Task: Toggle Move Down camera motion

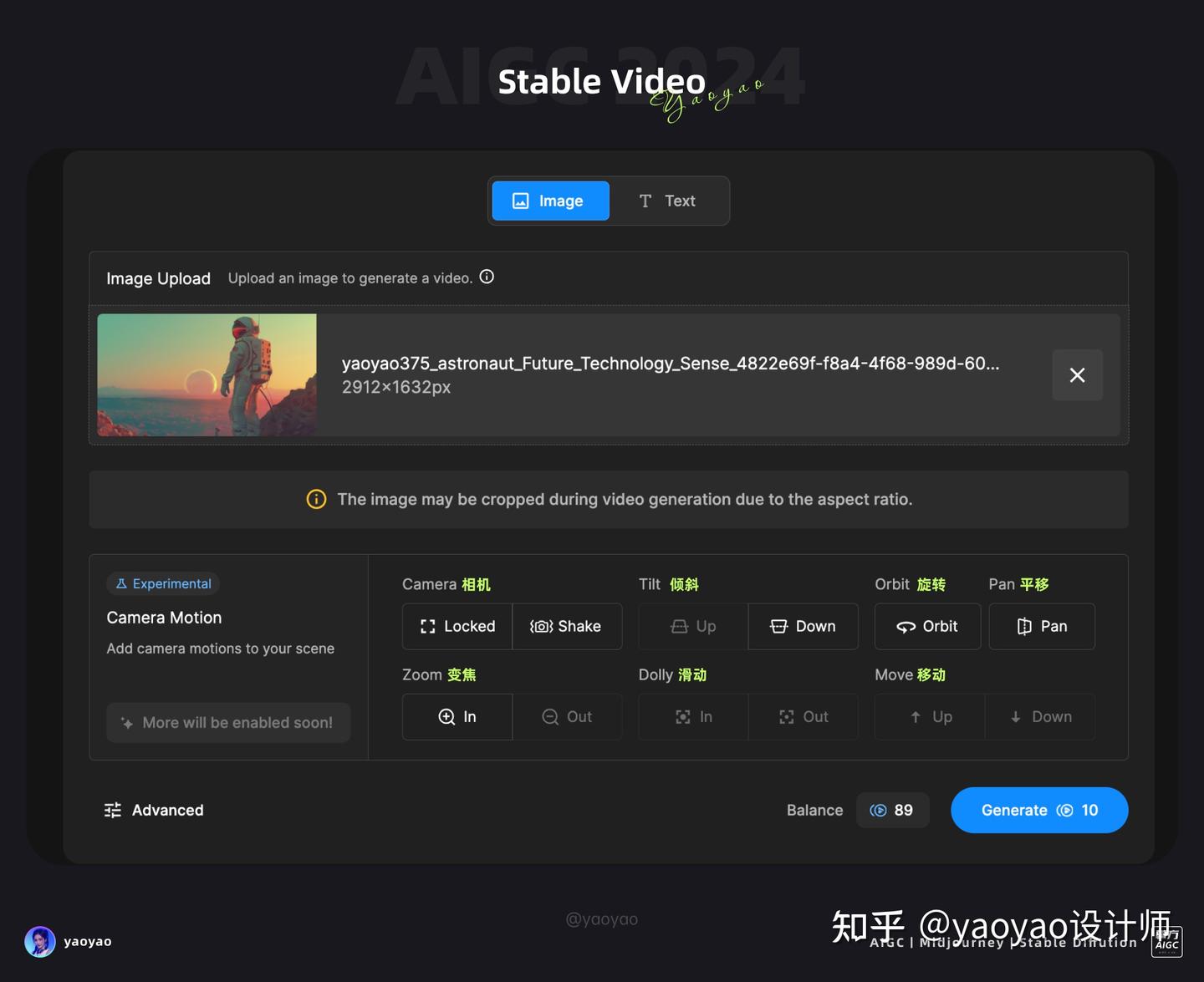Action: [1040, 716]
